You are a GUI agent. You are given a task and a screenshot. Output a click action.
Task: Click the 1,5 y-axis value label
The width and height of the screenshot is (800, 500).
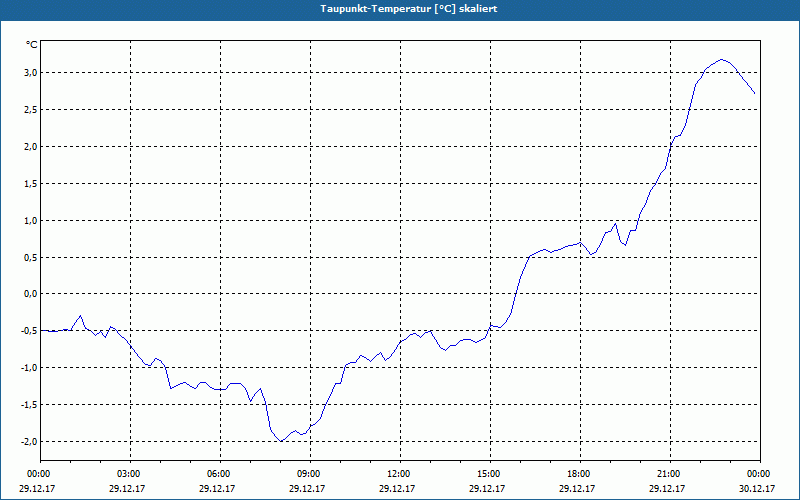[31, 184]
